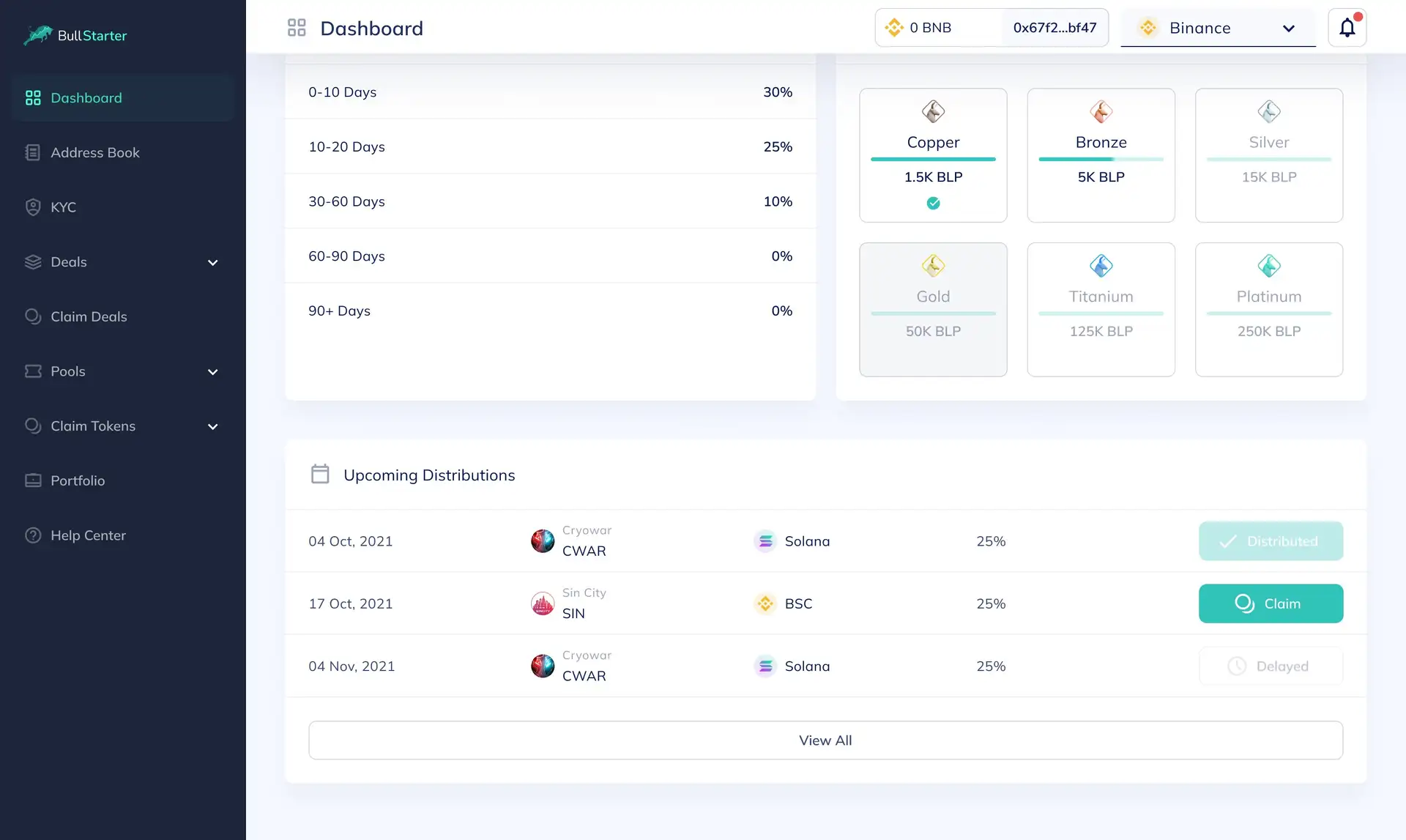Click the BullStarter logo
Image resolution: width=1406 pixels, height=840 pixels.
(x=75, y=35)
